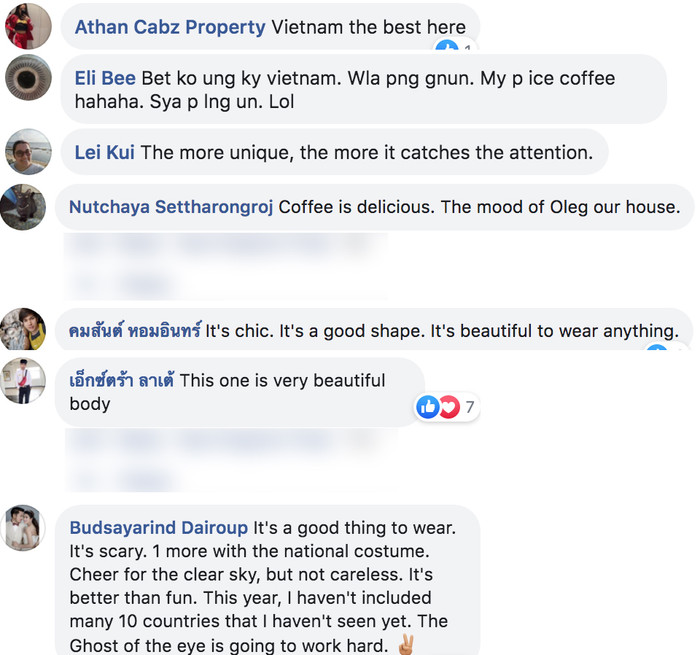Viewport: 700px width, 655px height.
Task: Click the red heart reaction beside count 7
Action: coord(447,407)
